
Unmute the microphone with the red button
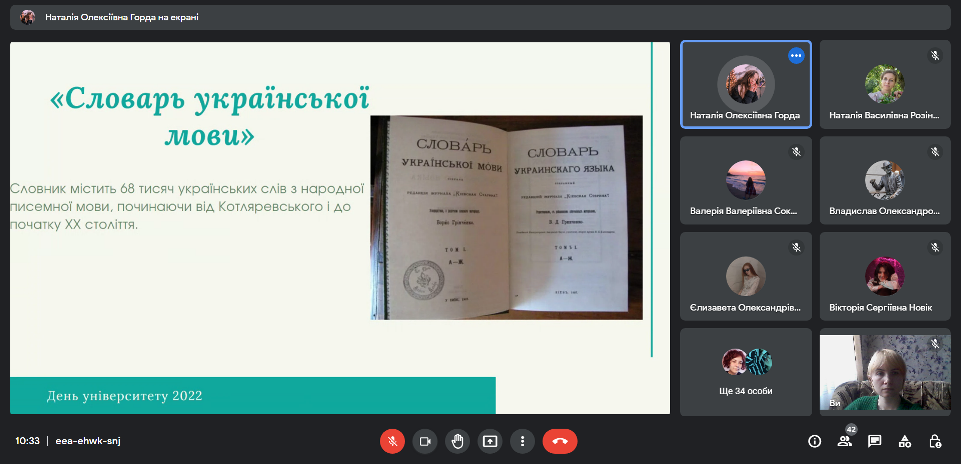tap(392, 440)
